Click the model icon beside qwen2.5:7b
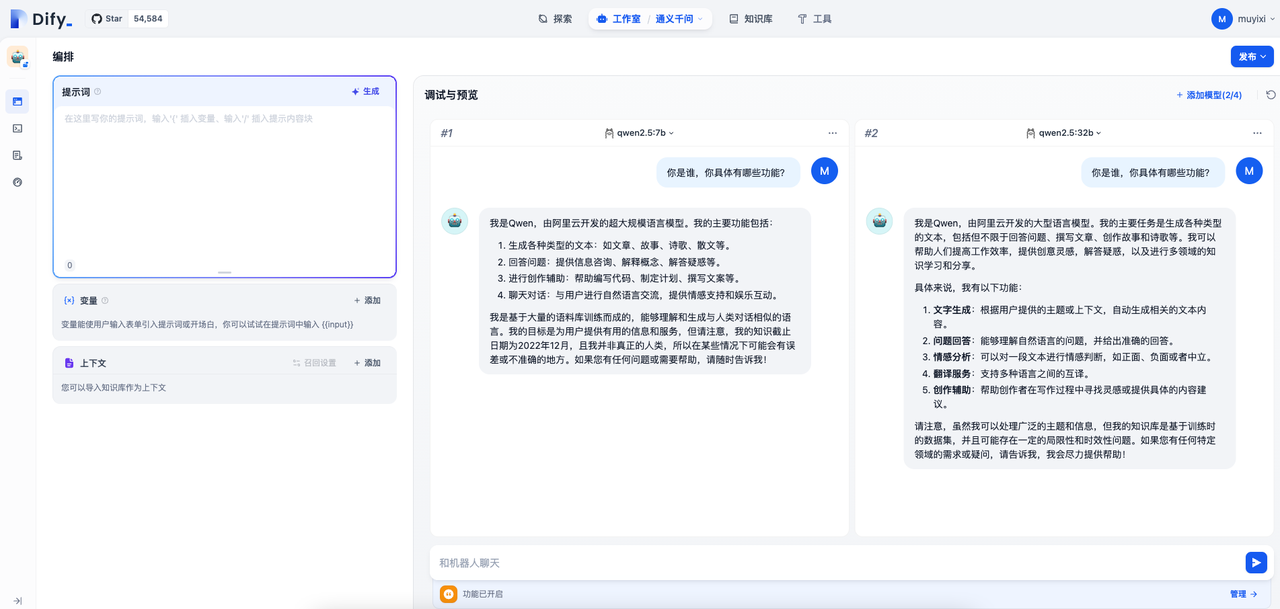 click(609, 133)
